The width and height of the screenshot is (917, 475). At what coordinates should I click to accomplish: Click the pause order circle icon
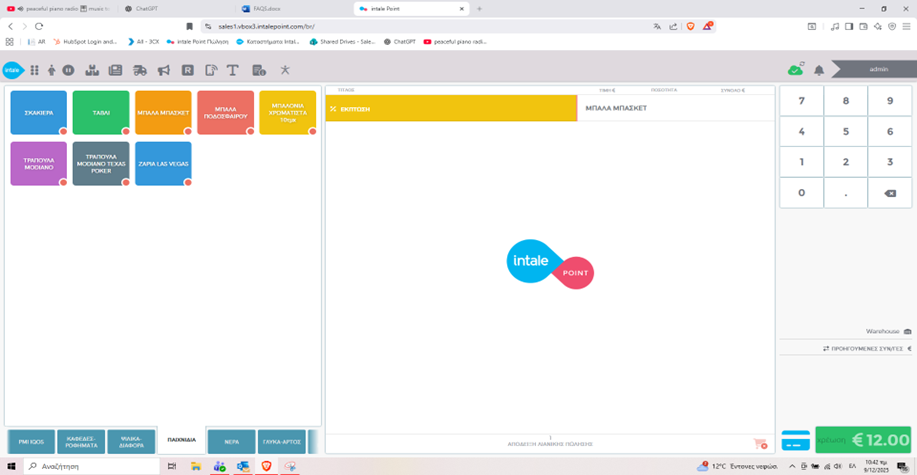coord(68,70)
